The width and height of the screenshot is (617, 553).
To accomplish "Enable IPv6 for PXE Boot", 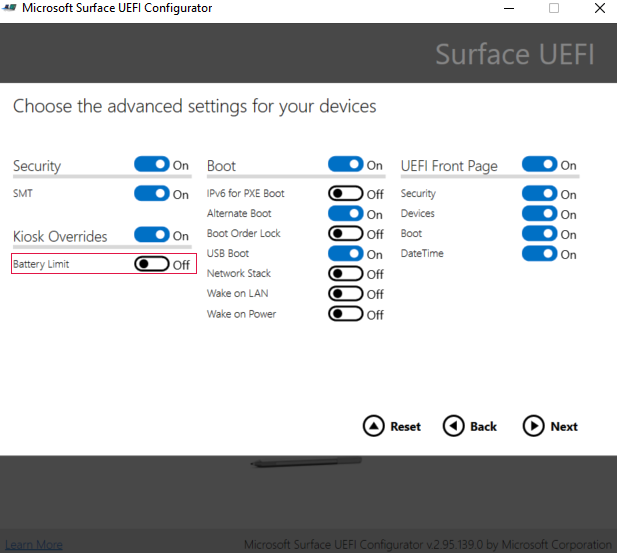I will 345,193.
